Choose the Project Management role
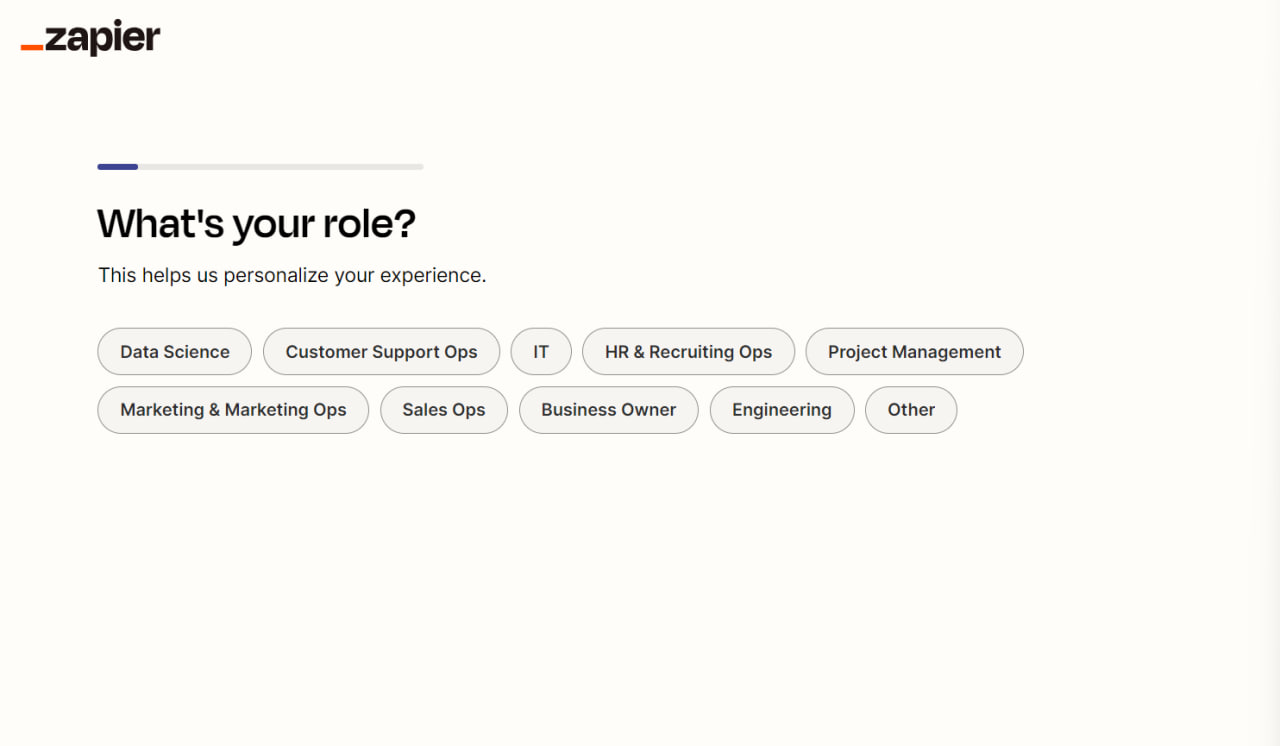Viewport: 1280px width, 746px height. [914, 352]
